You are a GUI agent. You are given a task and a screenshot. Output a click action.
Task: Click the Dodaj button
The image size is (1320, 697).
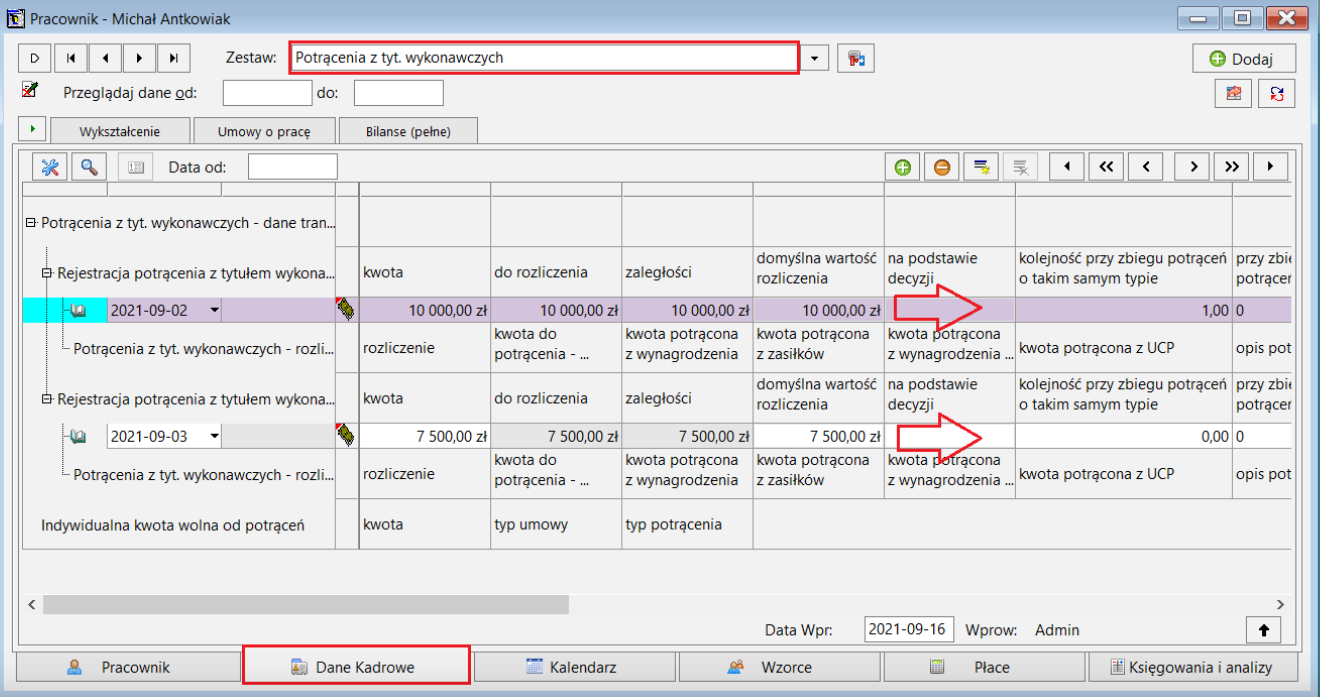[1244, 59]
